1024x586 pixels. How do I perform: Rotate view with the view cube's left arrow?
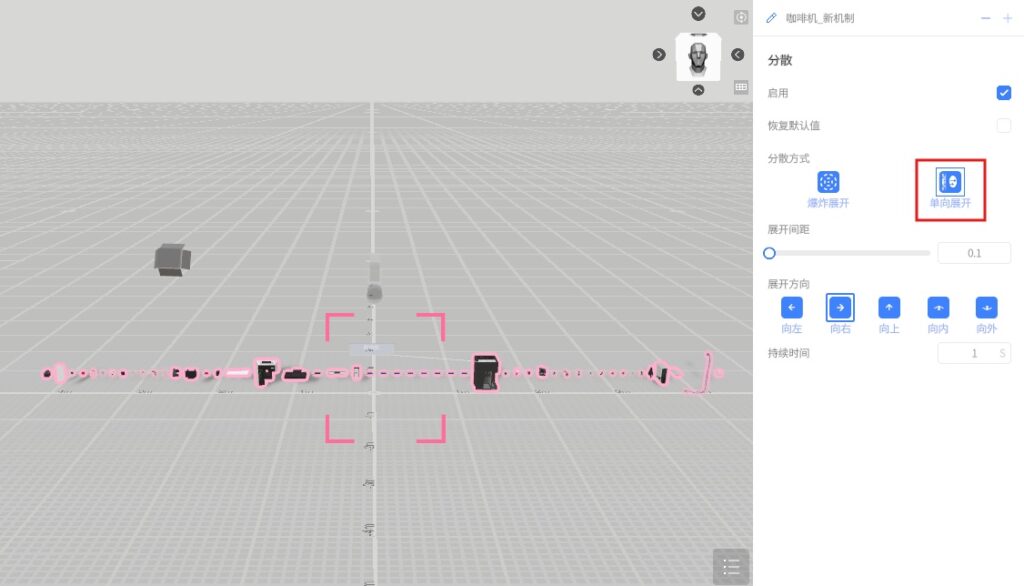point(659,54)
